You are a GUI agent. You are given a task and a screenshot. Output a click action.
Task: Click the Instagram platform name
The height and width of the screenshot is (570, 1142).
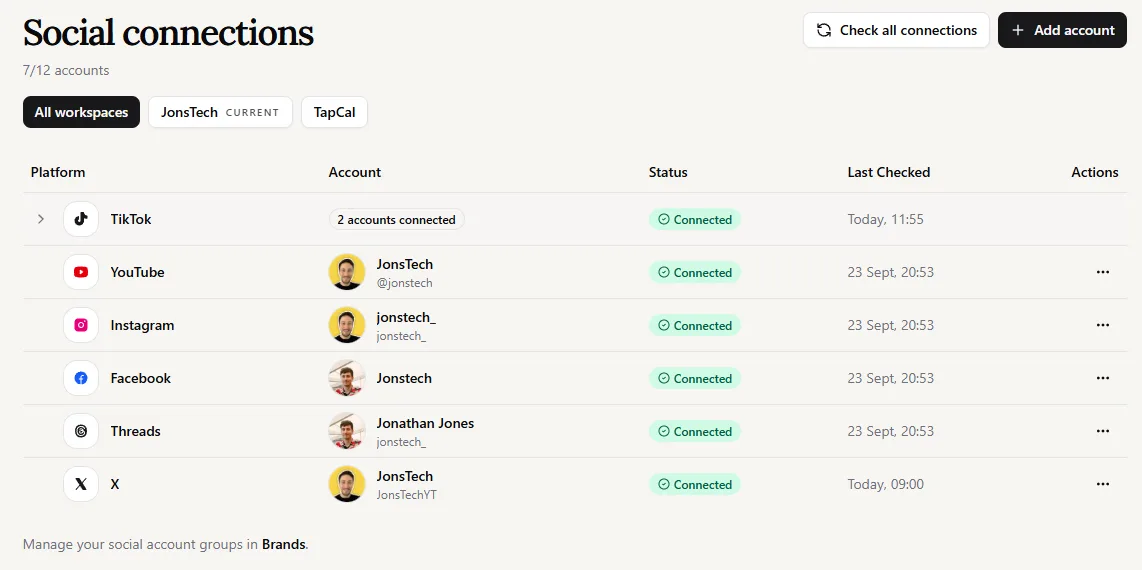pos(142,325)
